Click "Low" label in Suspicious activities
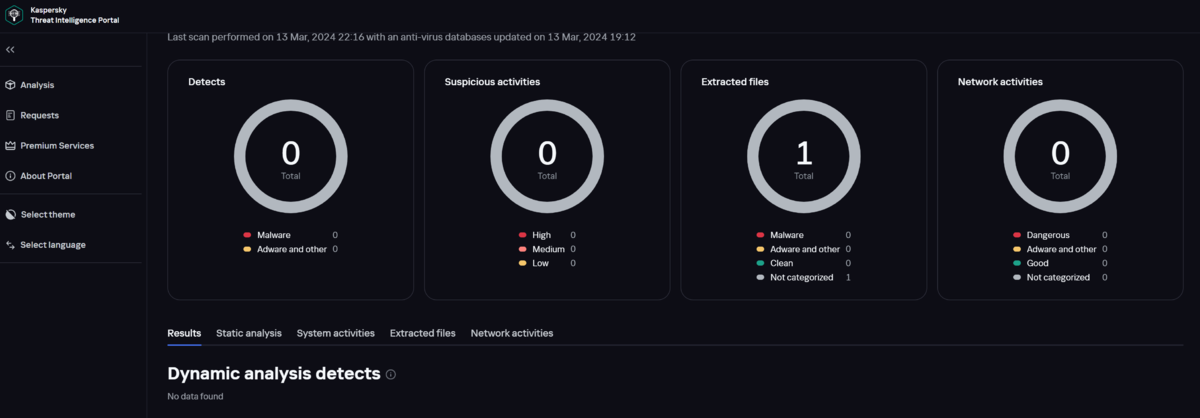This screenshot has height=418, width=1200. (540, 263)
